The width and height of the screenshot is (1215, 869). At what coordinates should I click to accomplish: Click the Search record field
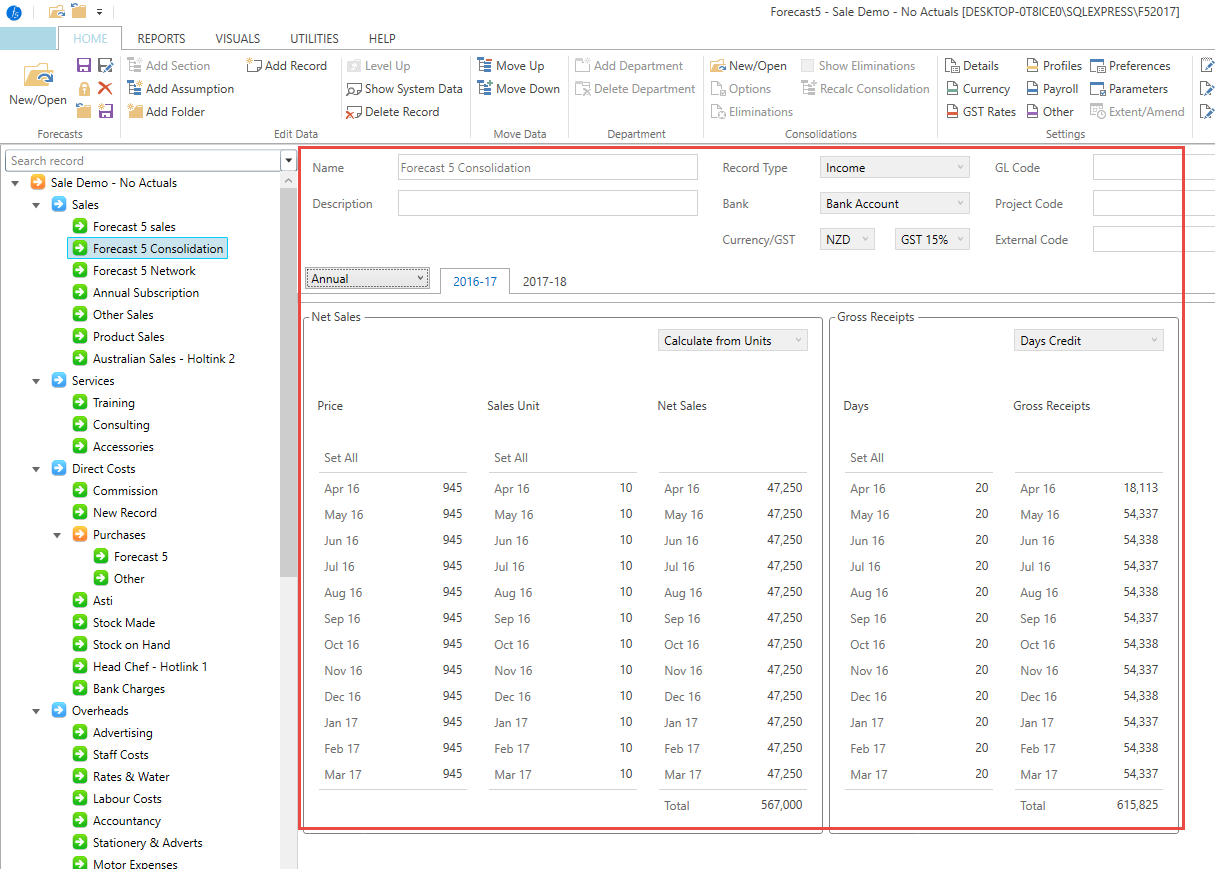pyautogui.click(x=143, y=161)
